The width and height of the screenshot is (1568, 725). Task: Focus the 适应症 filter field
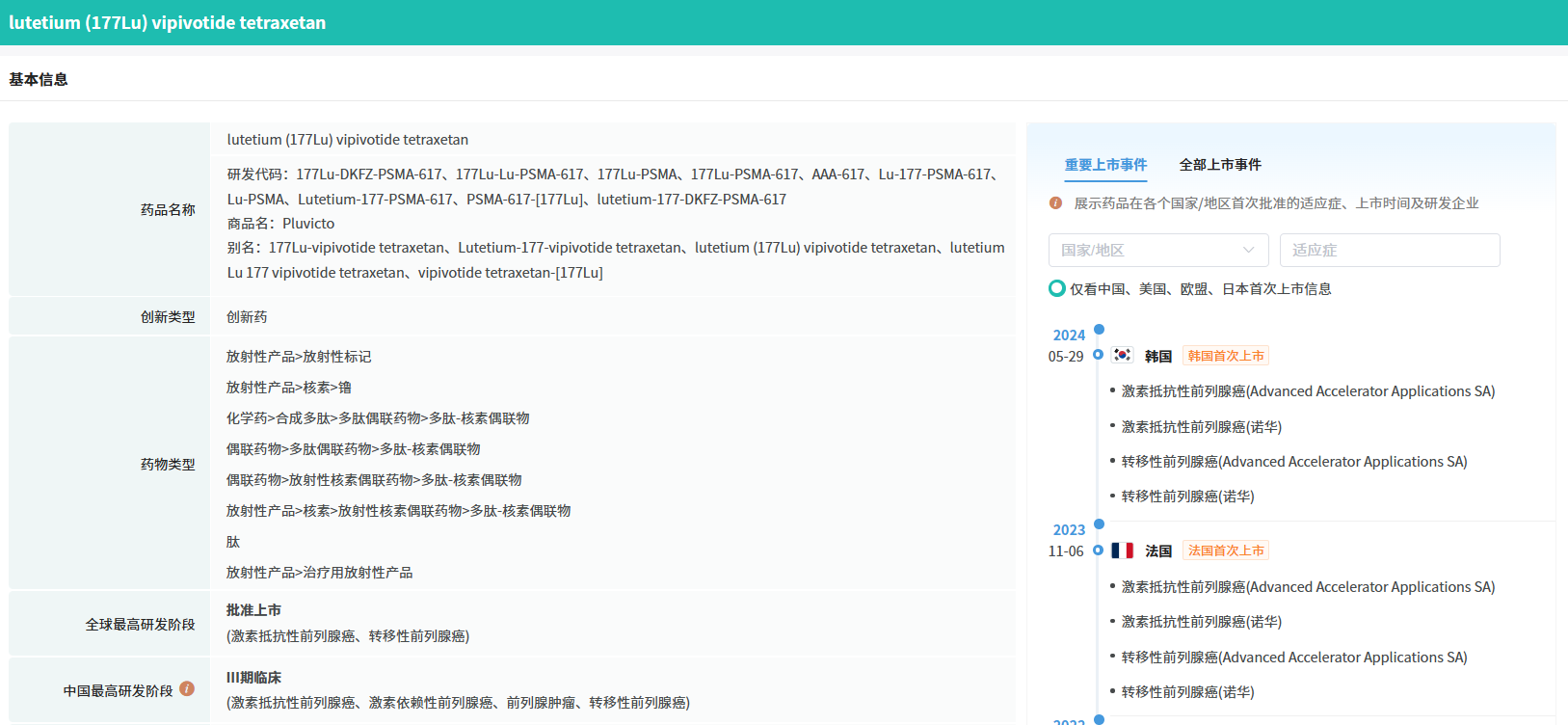click(1390, 250)
